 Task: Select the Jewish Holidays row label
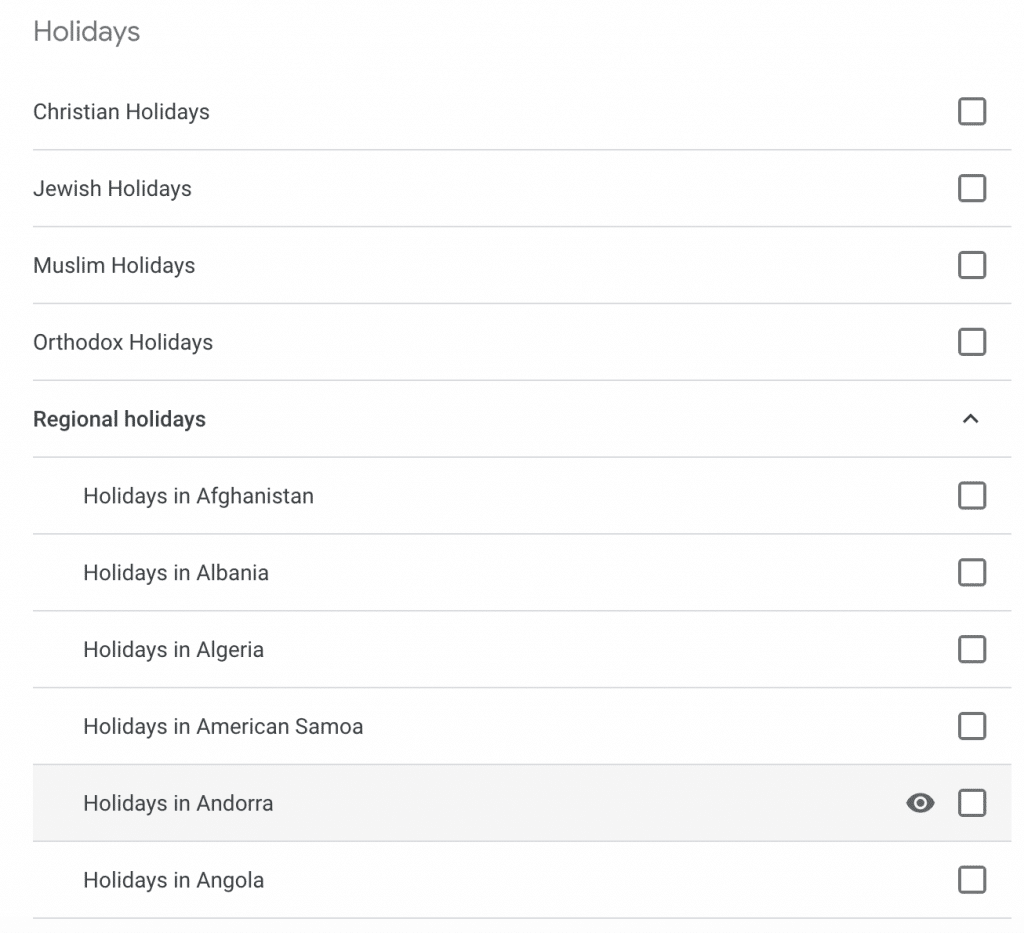pos(112,189)
